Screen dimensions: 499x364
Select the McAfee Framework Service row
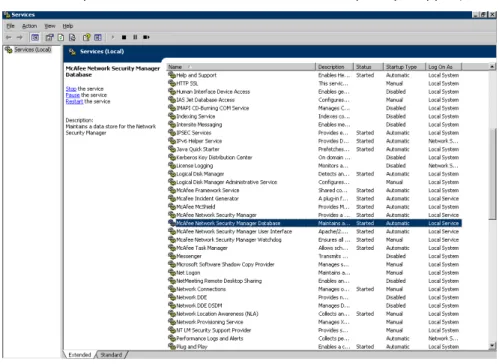point(314,190)
